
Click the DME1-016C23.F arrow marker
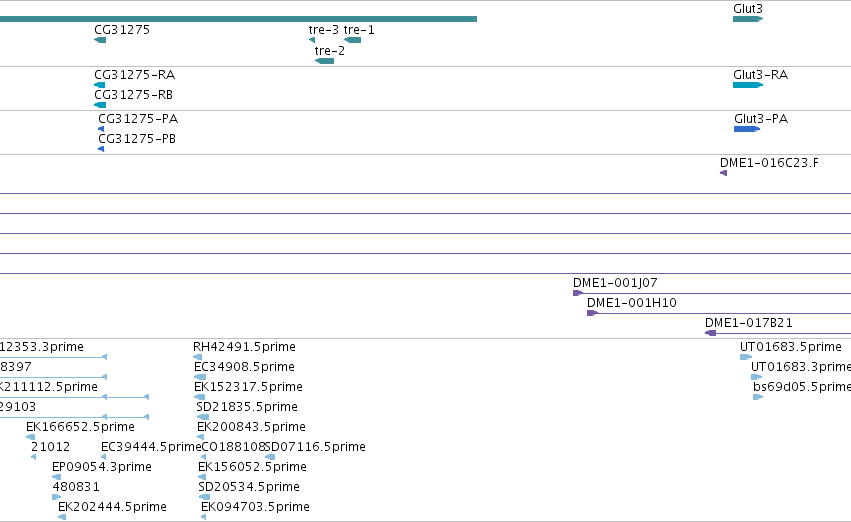pos(723,173)
